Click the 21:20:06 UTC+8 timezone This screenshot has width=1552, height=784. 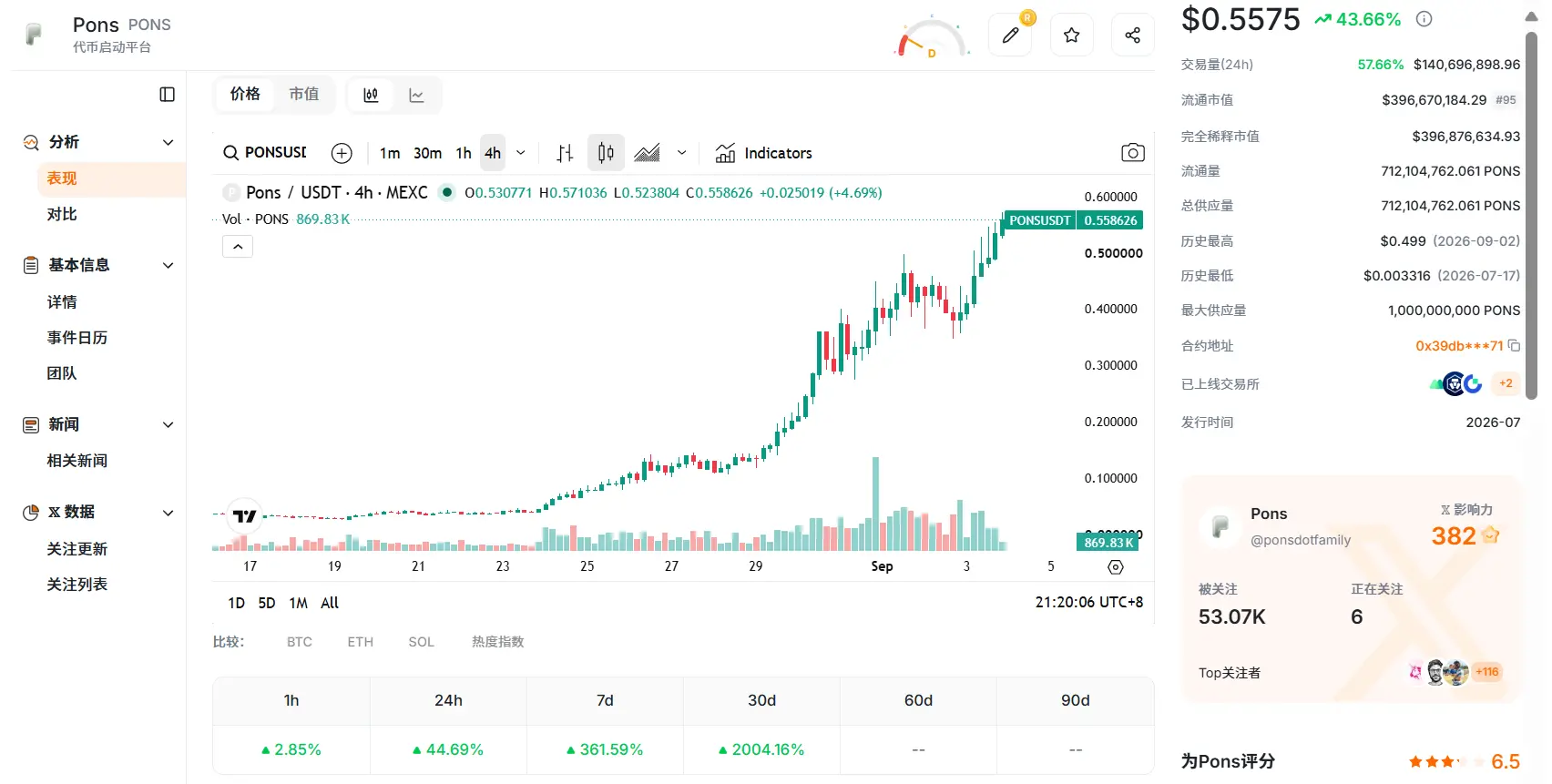point(1089,602)
